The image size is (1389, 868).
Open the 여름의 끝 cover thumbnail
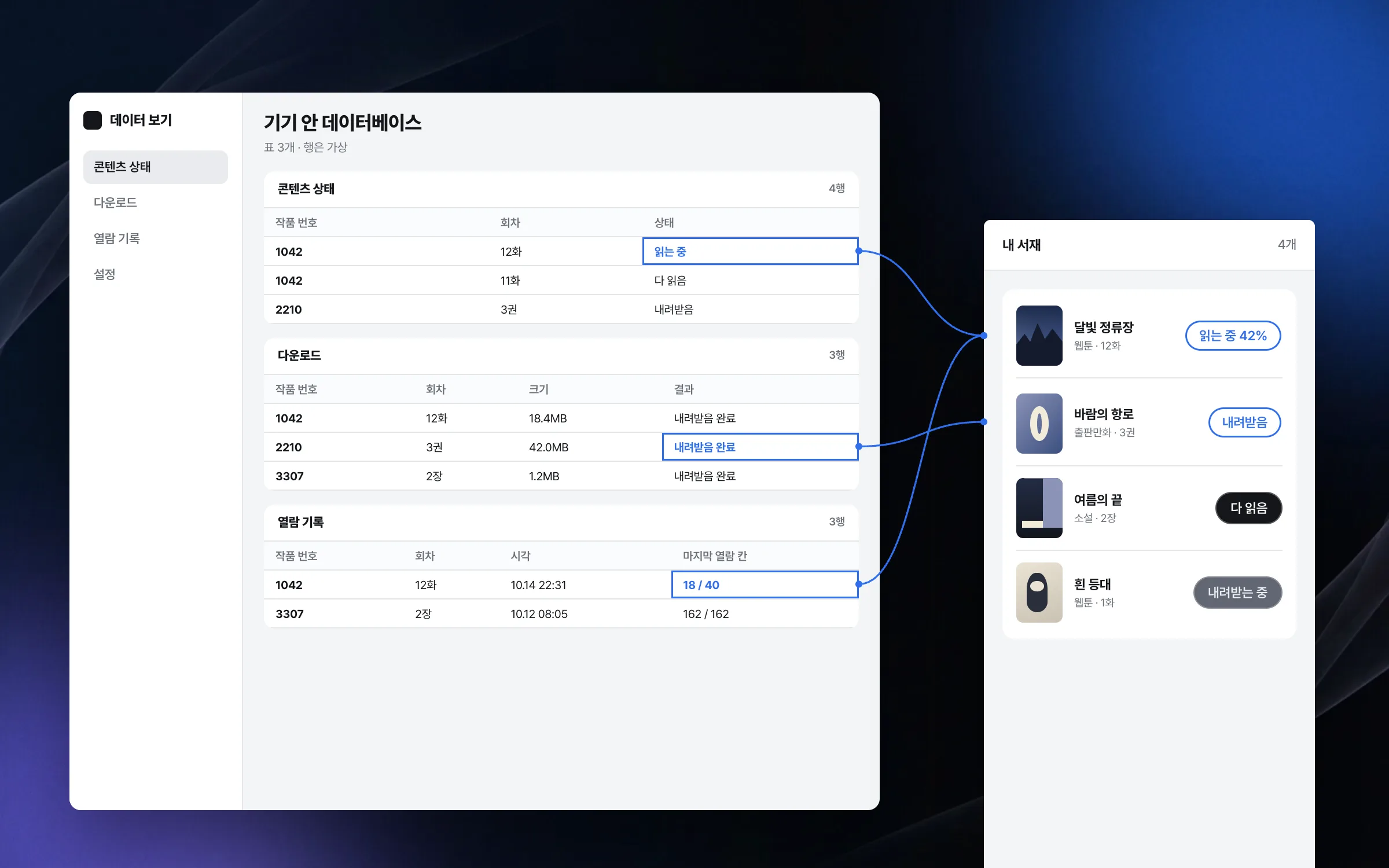point(1039,508)
